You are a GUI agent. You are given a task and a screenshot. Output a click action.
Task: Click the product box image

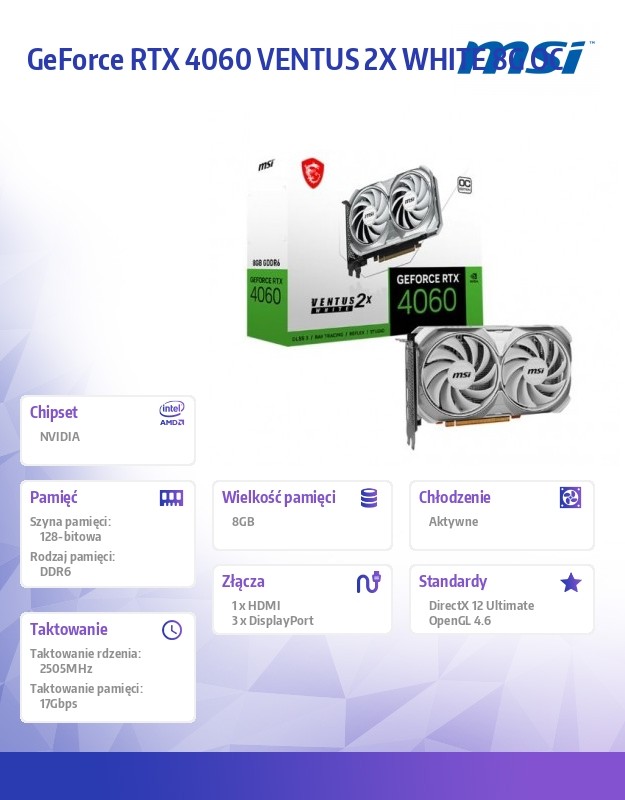[364, 253]
